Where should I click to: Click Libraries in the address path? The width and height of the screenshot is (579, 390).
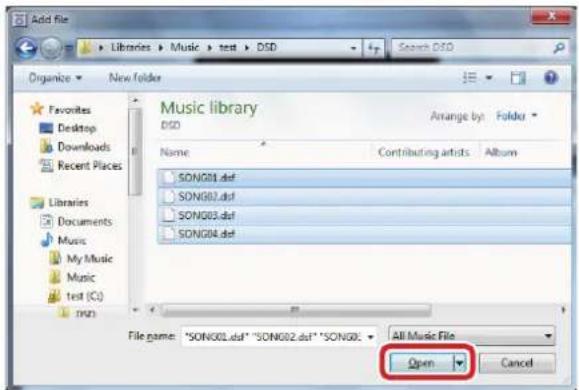tap(131, 48)
